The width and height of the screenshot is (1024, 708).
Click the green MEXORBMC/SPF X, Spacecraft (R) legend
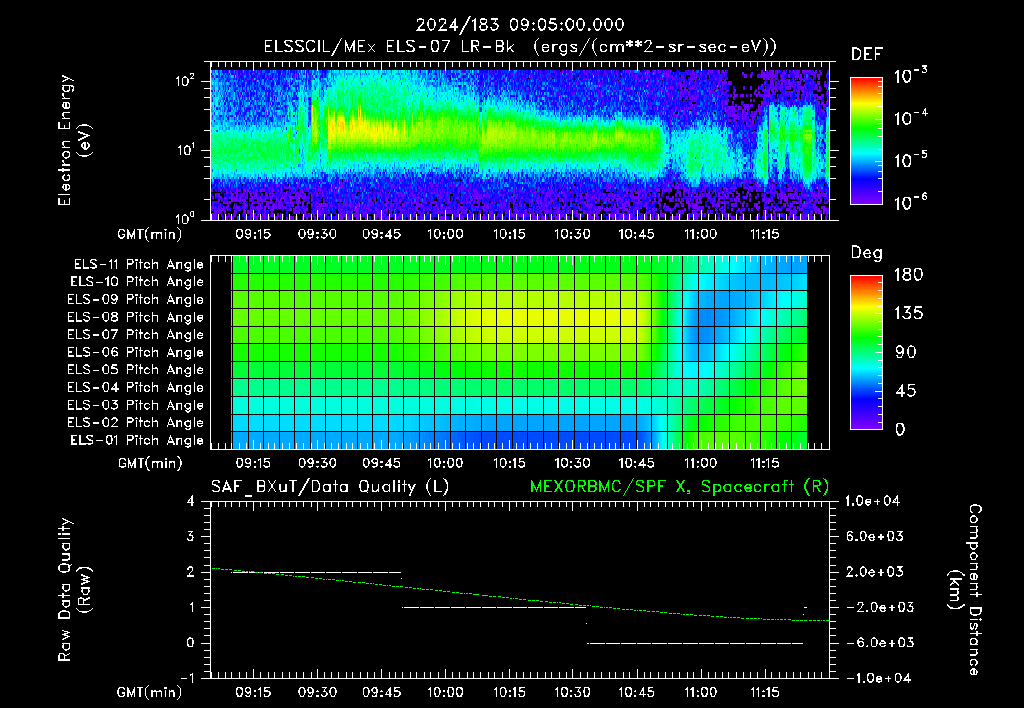(x=679, y=487)
